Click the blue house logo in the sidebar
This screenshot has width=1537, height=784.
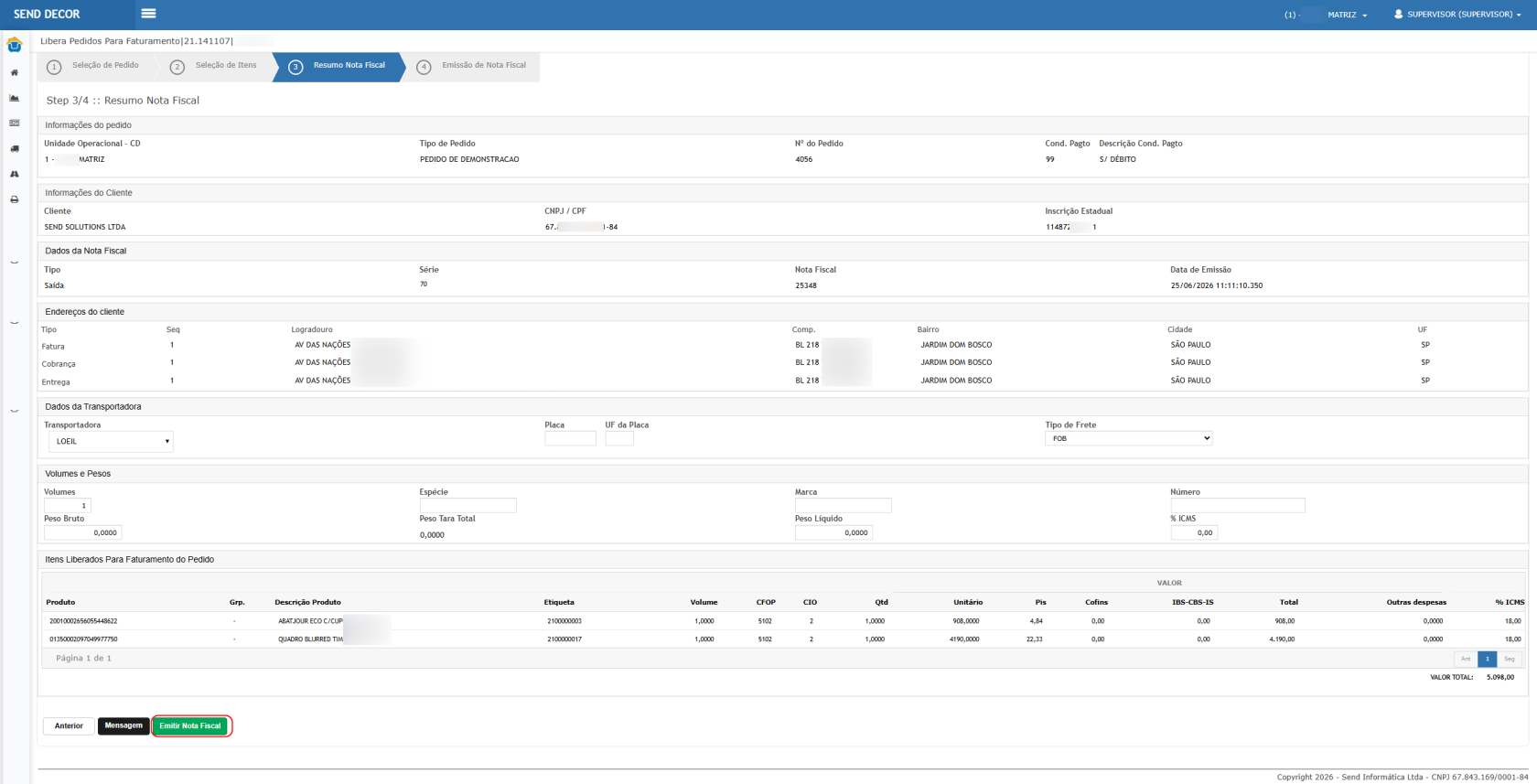(x=14, y=45)
